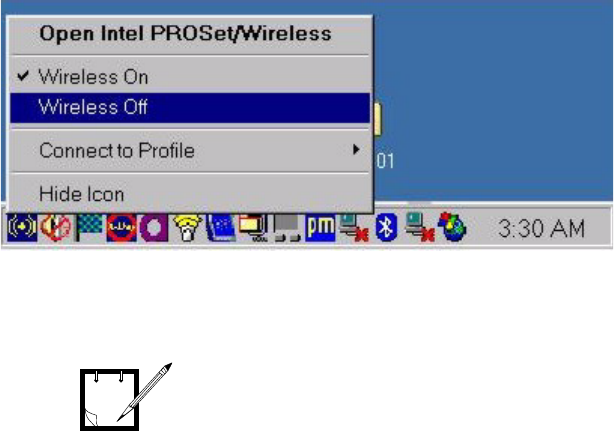This screenshot has width=614, height=431.
Task: Click the purple ring tray icon
Action: click(154, 227)
